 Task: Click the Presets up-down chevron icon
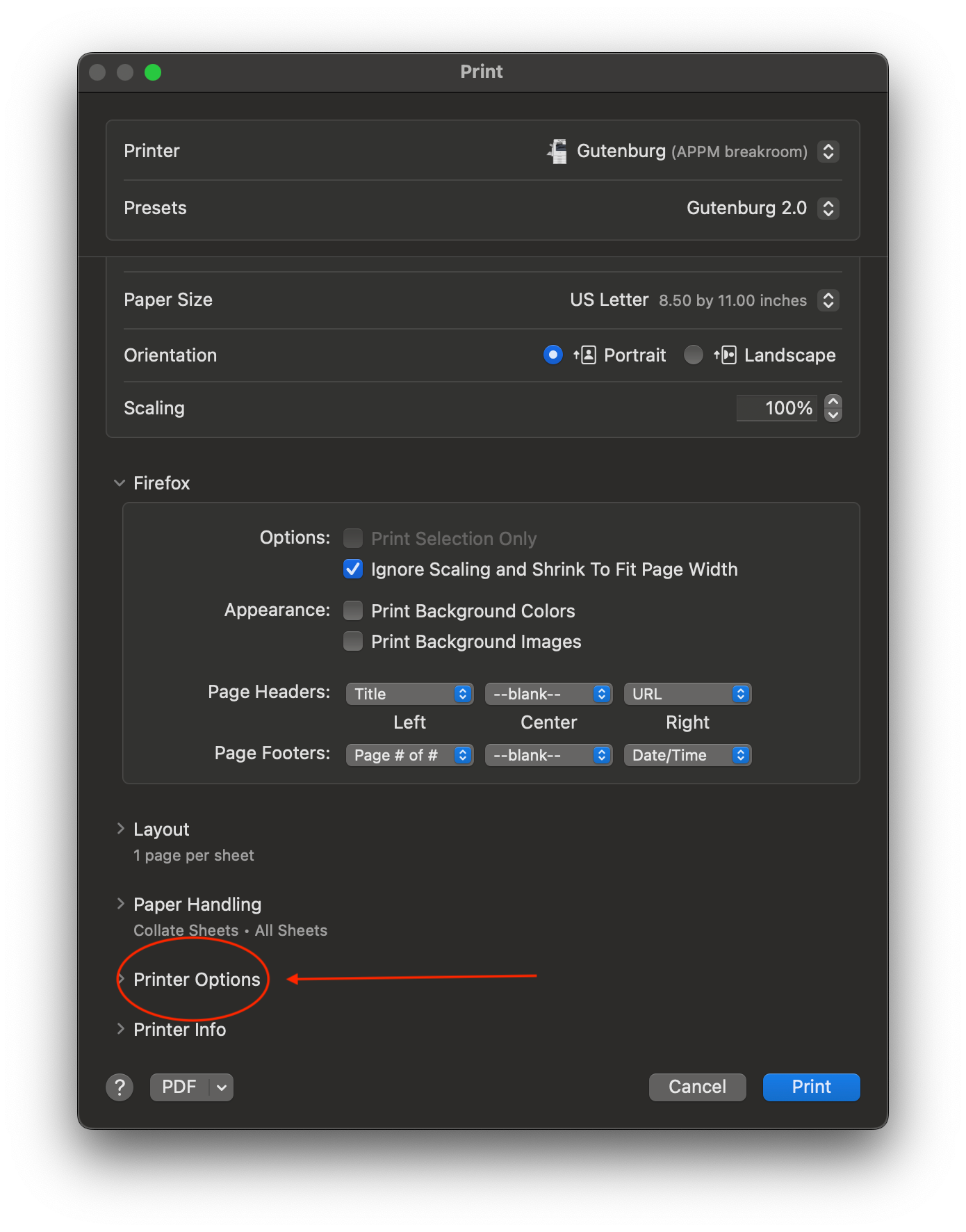[828, 208]
